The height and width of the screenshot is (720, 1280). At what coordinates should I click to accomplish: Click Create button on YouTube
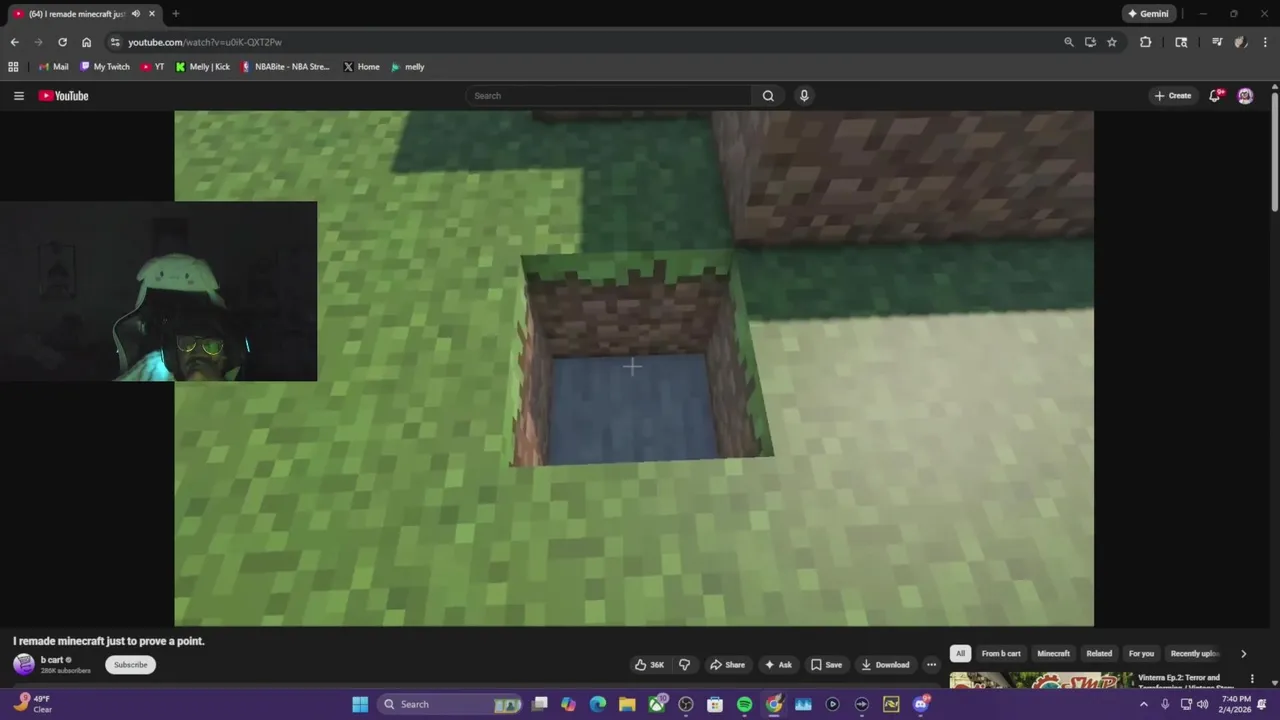(x=1173, y=96)
